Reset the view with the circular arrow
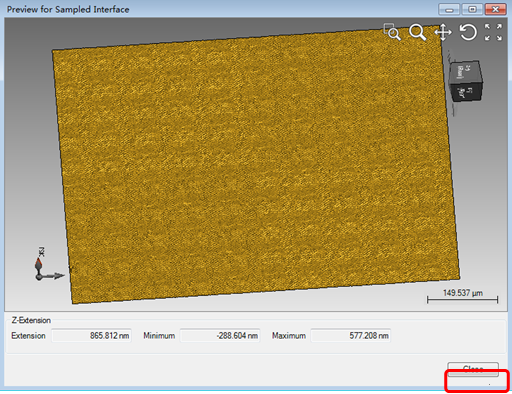 [468, 32]
